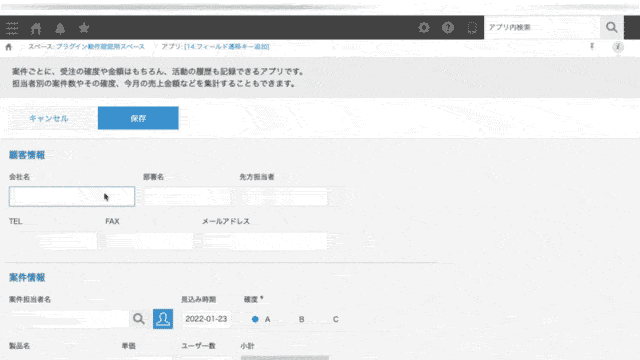This screenshot has width=640, height=360.
Task: Click the search magnifier button in header
Action: (x=611, y=27)
